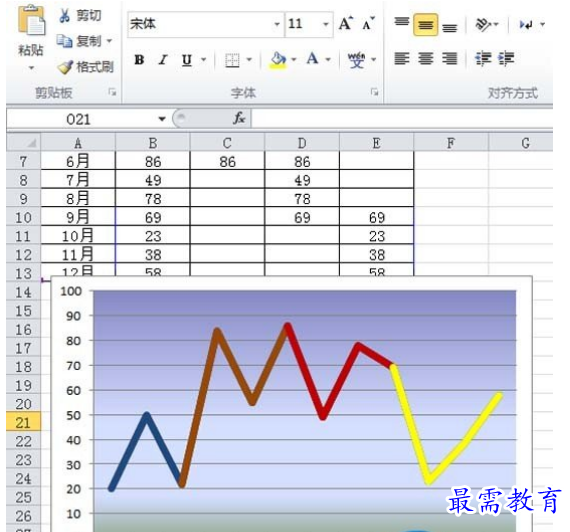Click the wrap text icon

(x=526, y=25)
